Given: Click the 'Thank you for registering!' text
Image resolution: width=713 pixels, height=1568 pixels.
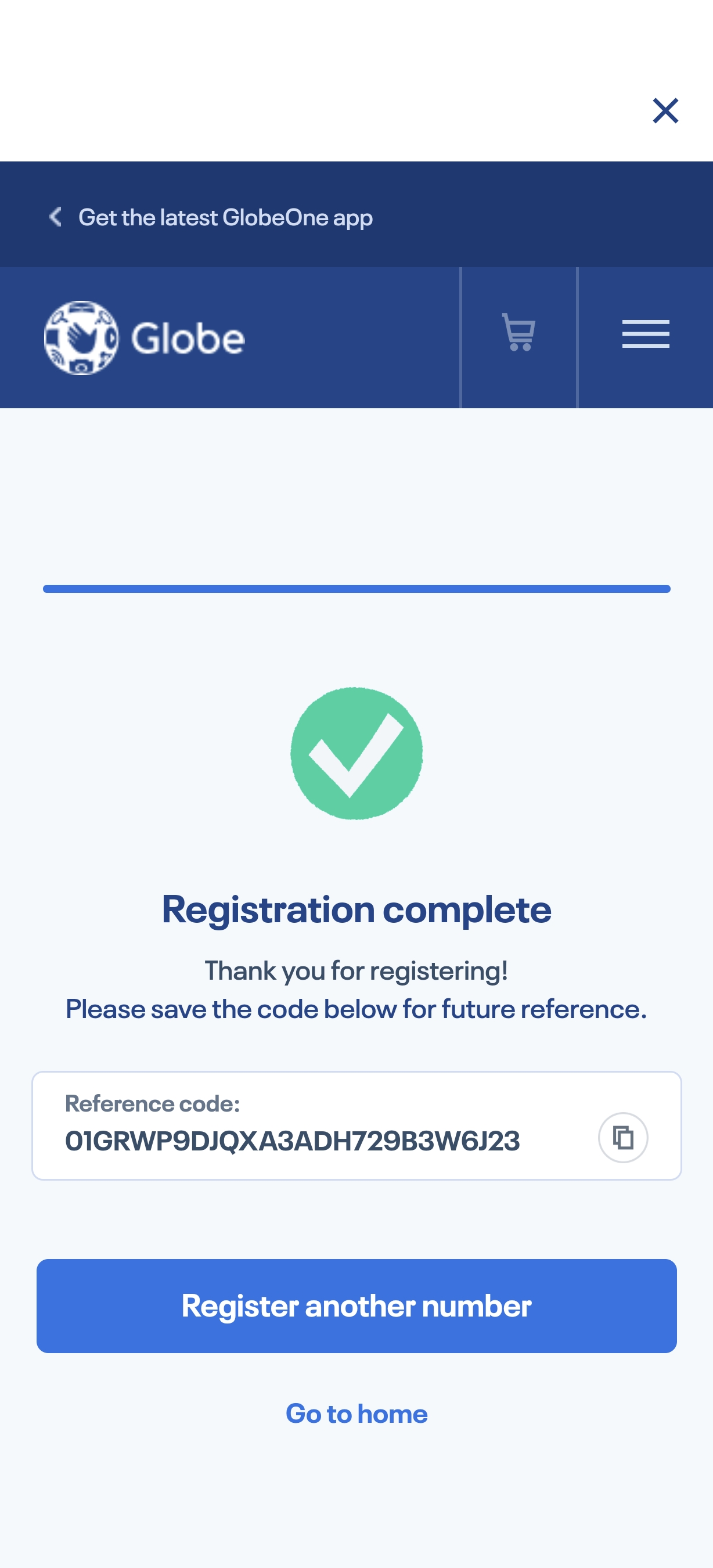Looking at the screenshot, I should (356, 971).
